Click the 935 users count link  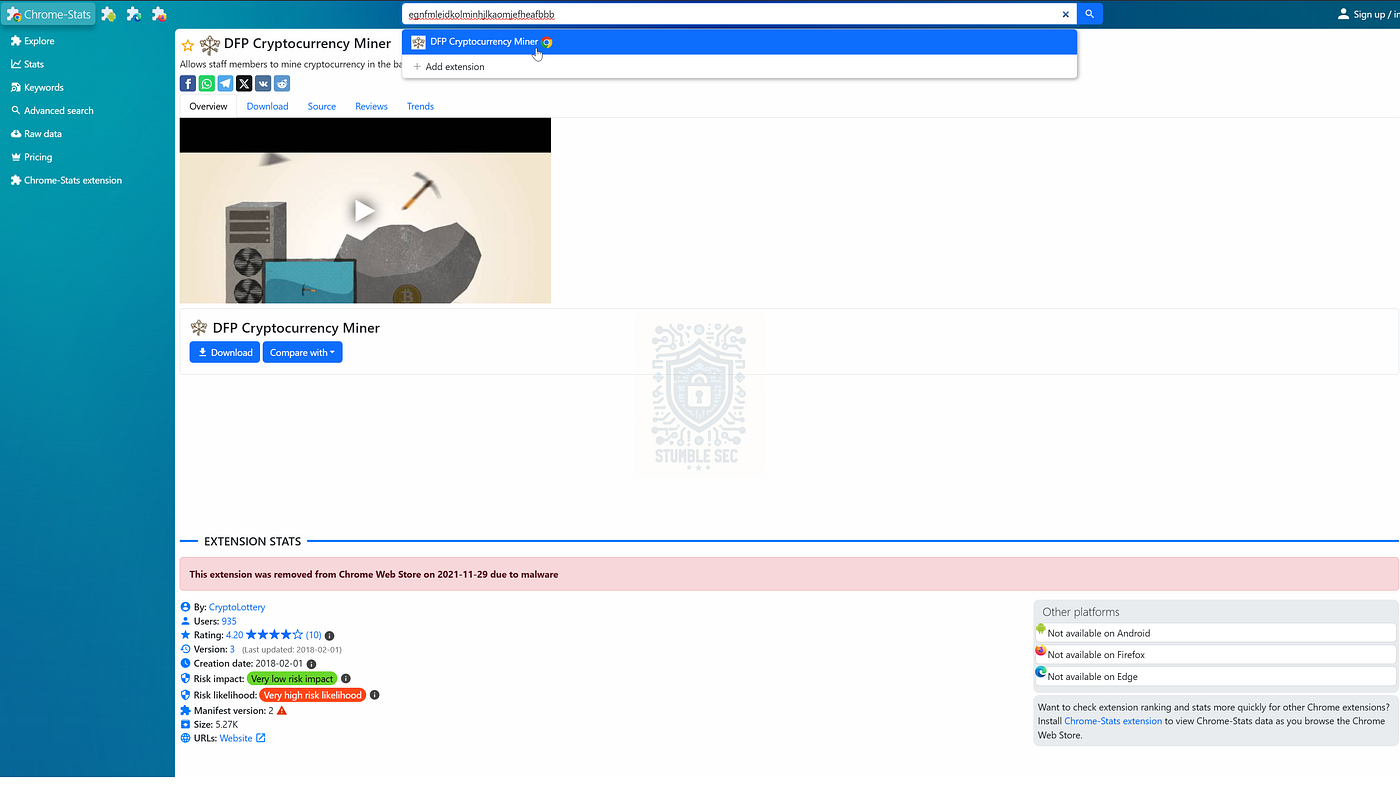pos(229,621)
